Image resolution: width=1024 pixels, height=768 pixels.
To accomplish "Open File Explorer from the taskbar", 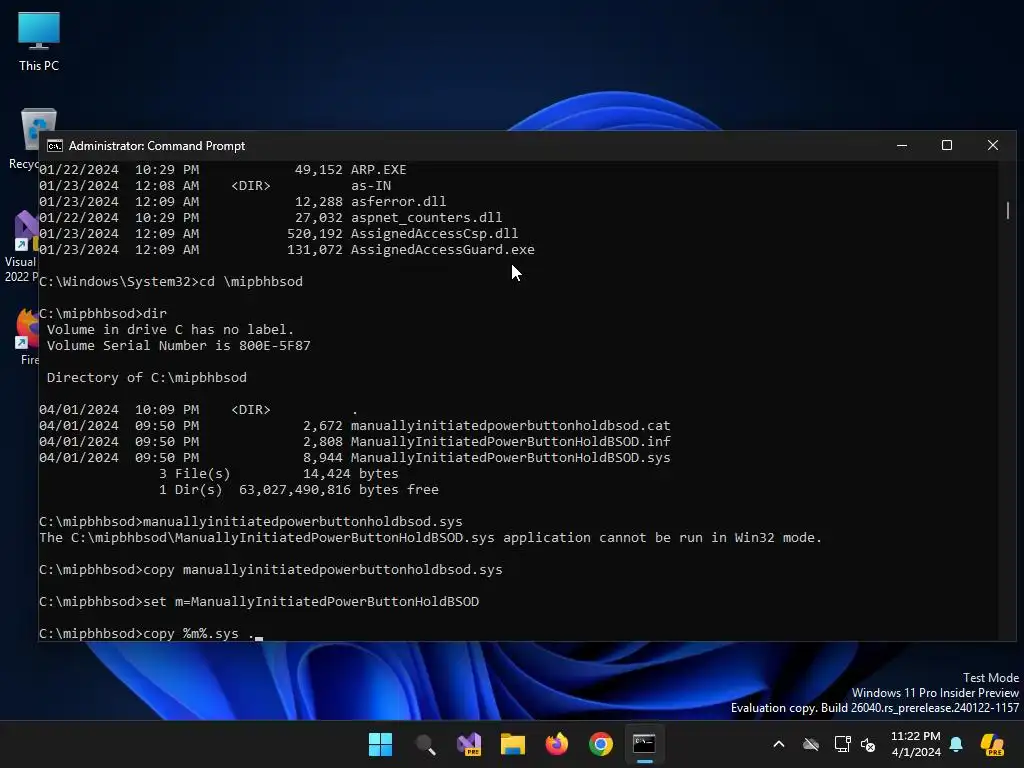I will (x=513, y=744).
